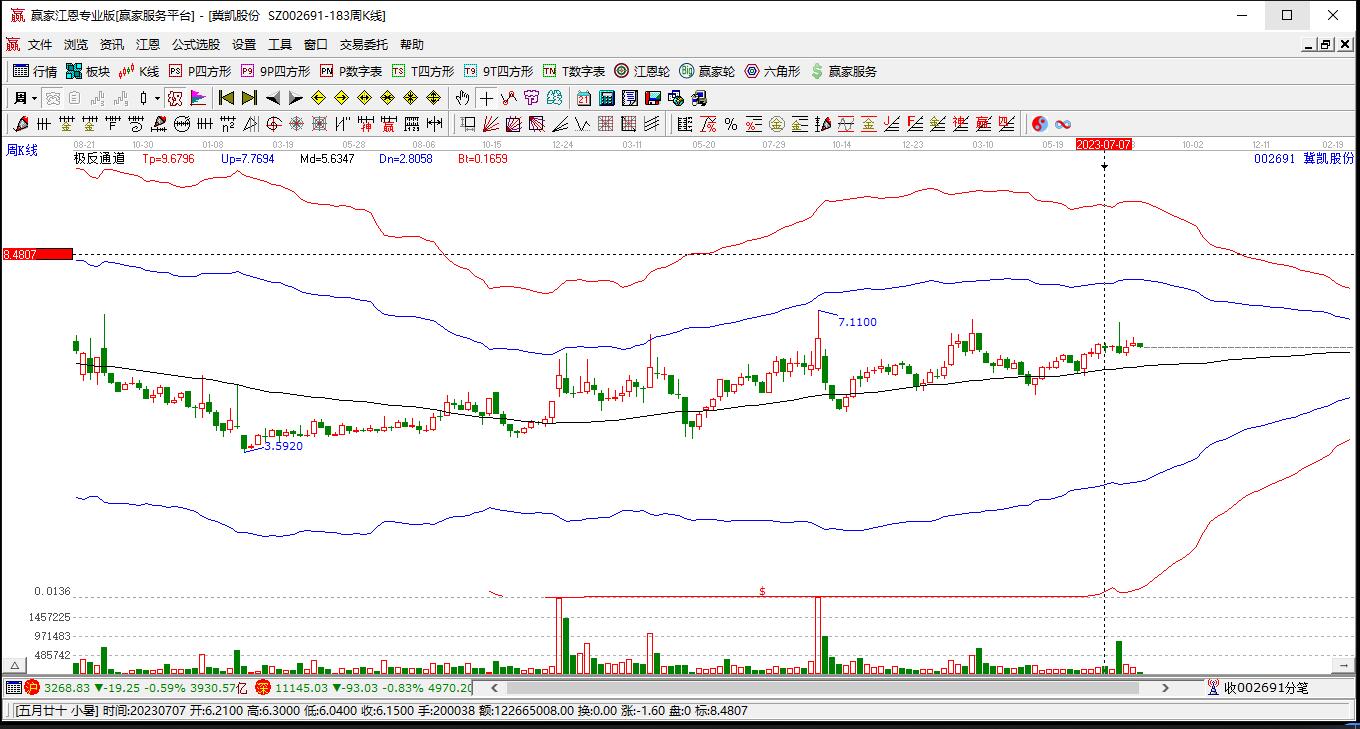Viewport: 1360px width, 729px height.
Task: Click the save diskette toolbar icon
Action: (653, 98)
